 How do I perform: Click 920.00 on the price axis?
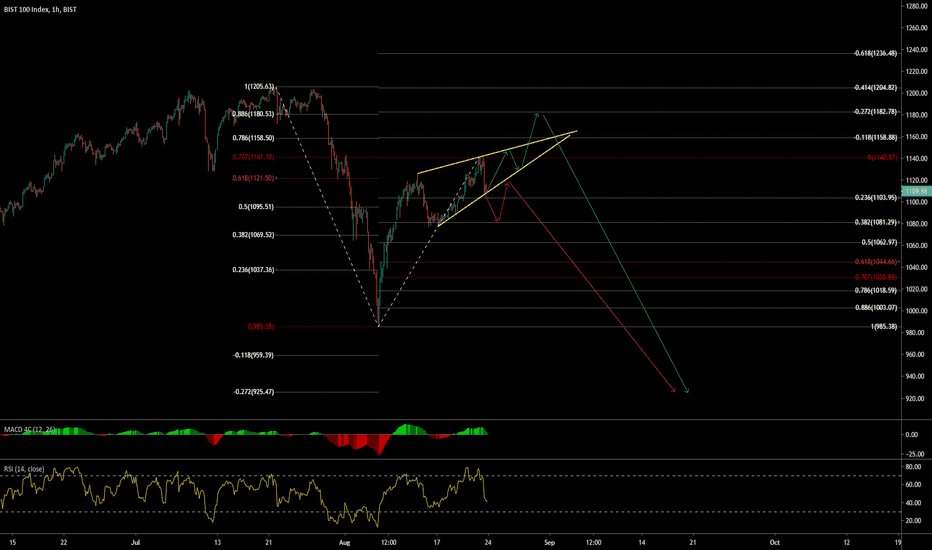click(915, 398)
